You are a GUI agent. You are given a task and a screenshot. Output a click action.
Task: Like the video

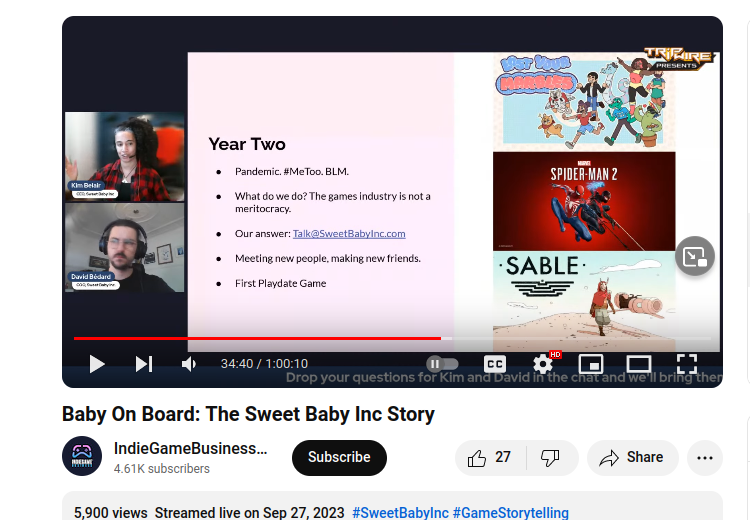(x=490, y=458)
